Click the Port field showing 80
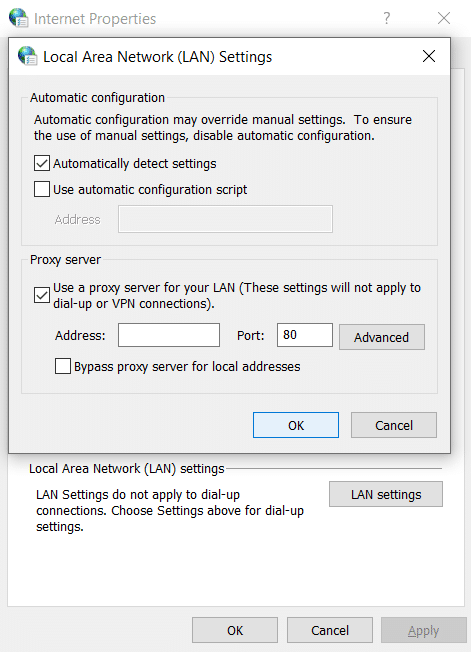471x652 pixels. pyautogui.click(x=305, y=335)
